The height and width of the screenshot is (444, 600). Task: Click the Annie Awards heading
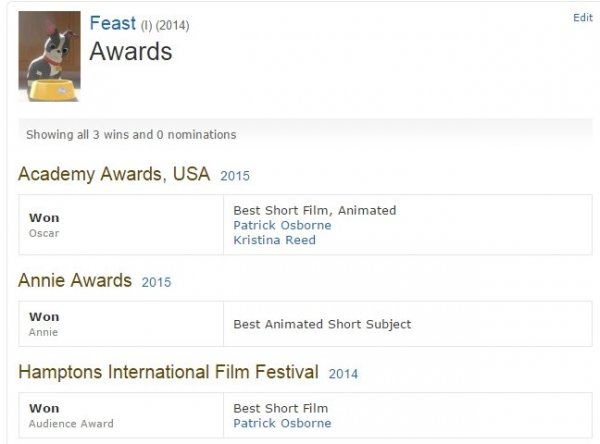[75, 281]
